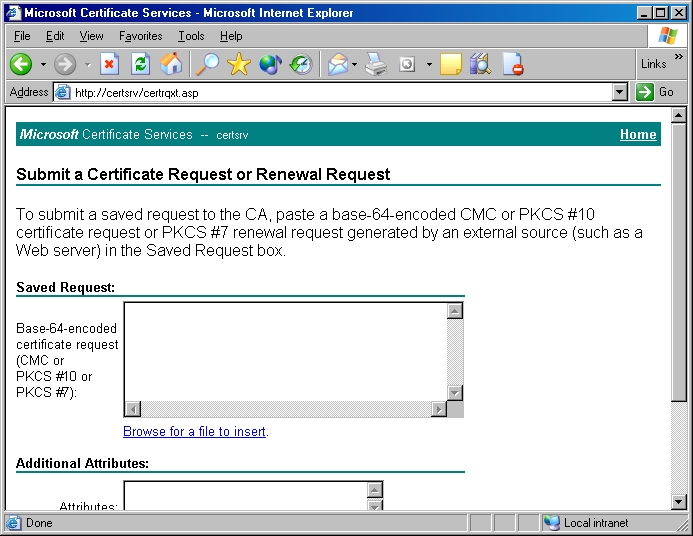
Task: Click the Go green arrow button
Action: click(645, 92)
